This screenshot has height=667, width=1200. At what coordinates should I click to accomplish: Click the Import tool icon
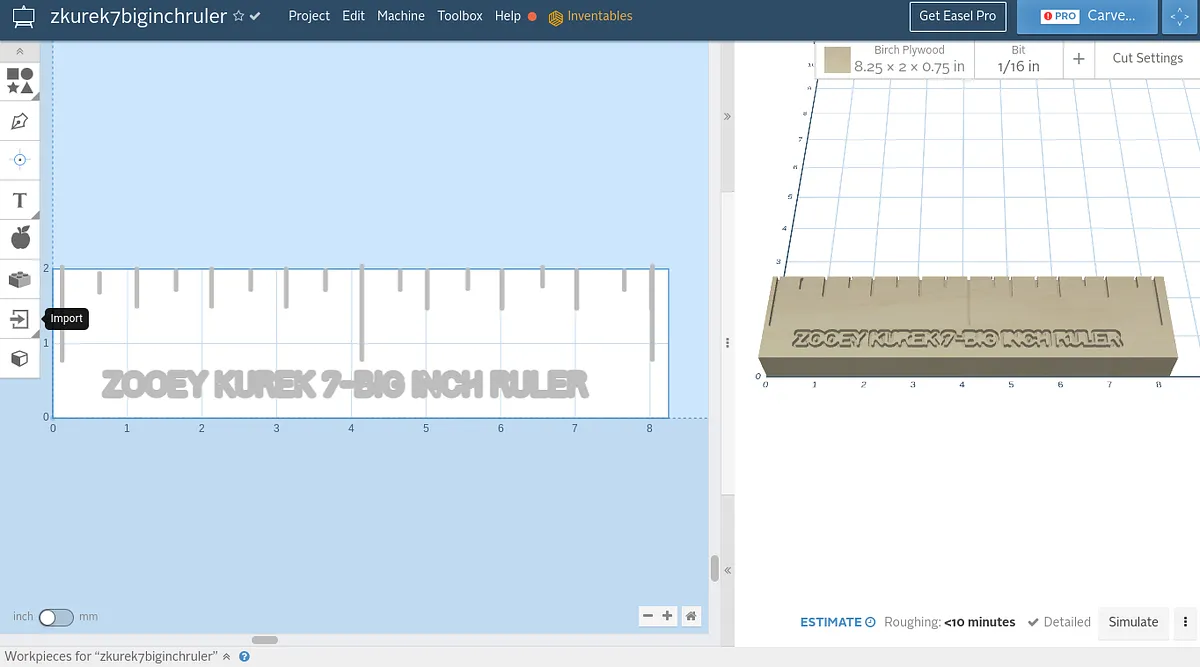(19, 319)
